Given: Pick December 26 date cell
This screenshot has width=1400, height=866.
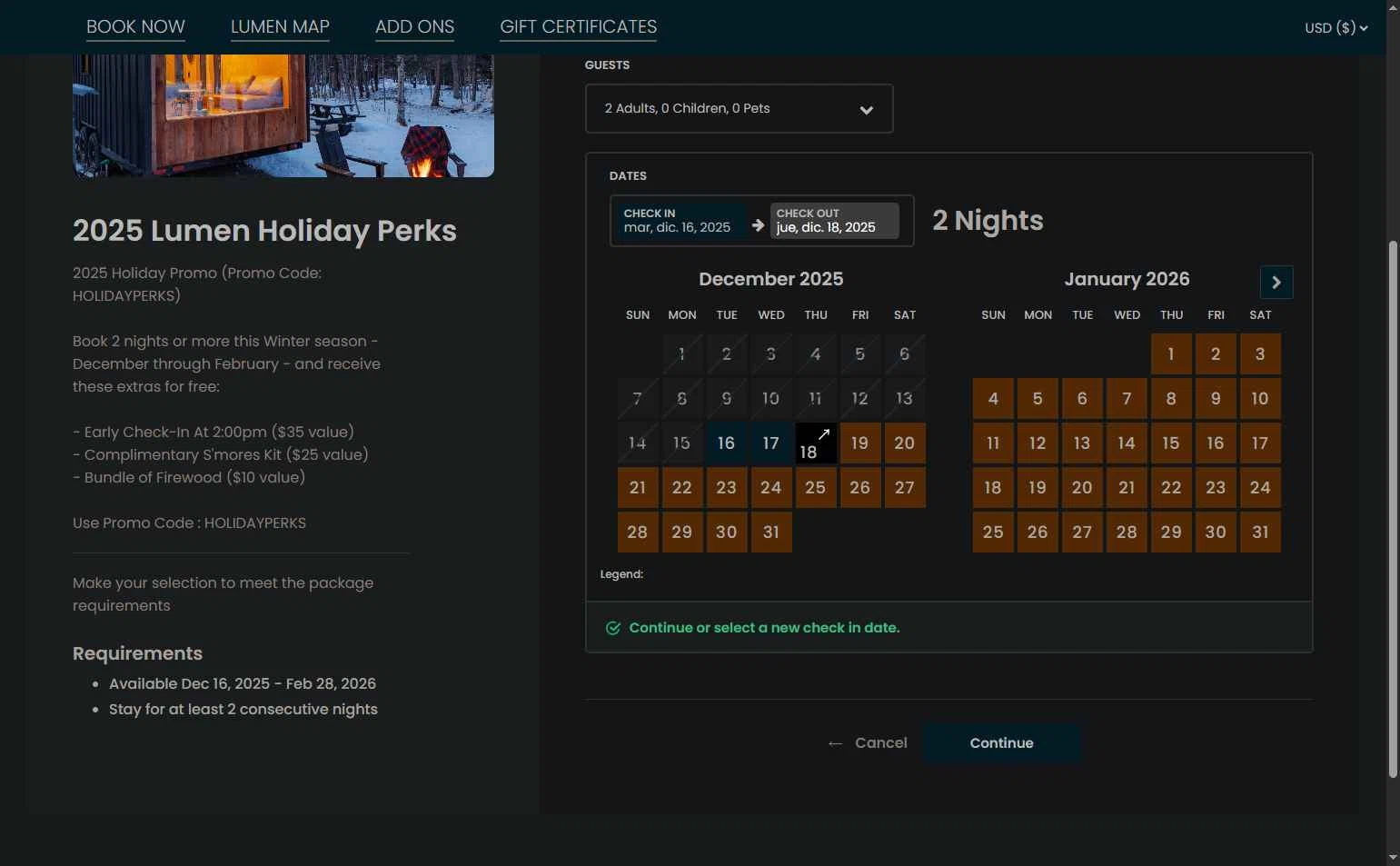Looking at the screenshot, I should 859,488.
